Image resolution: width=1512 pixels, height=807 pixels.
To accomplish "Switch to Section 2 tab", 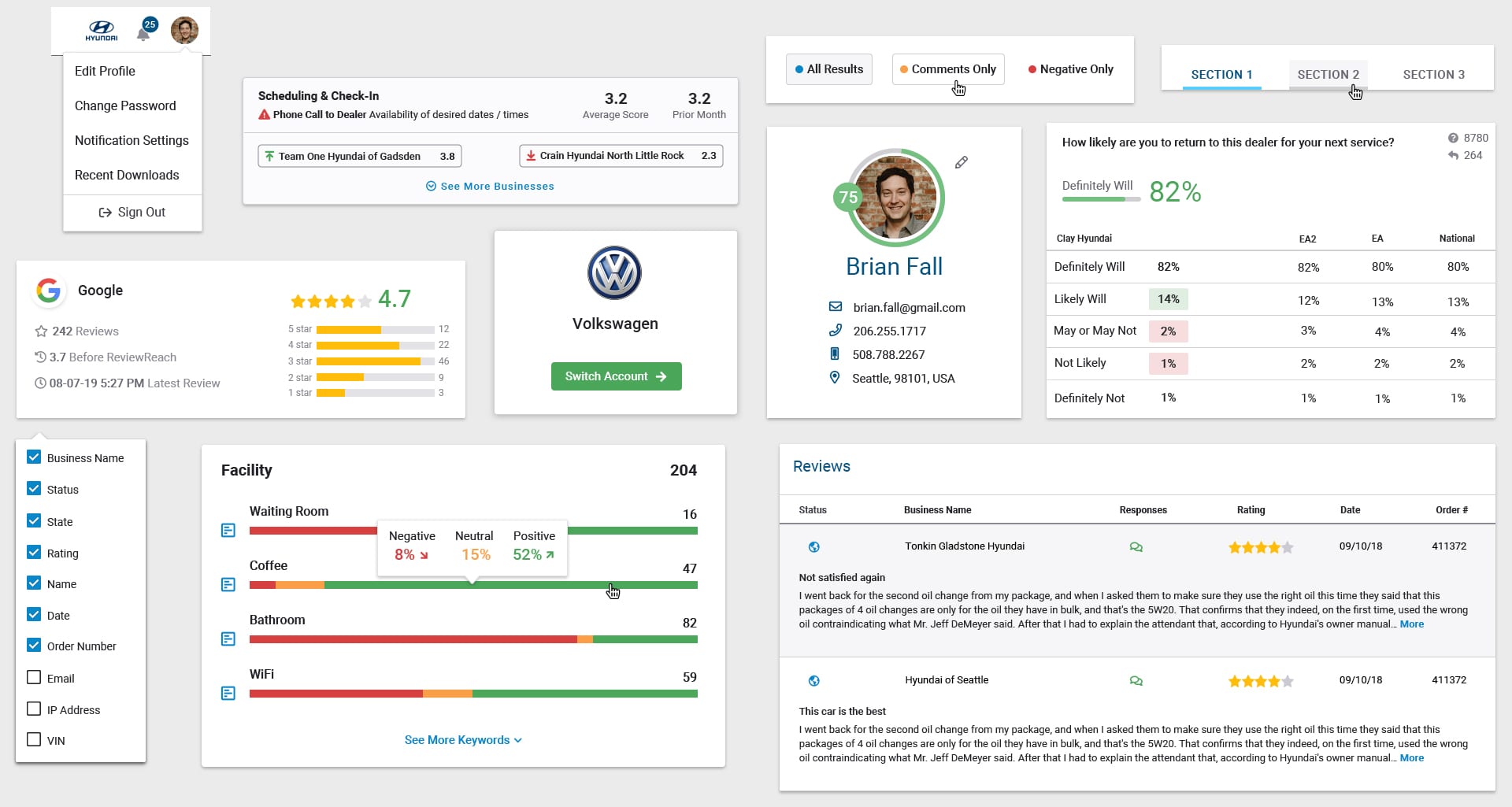I will (x=1328, y=75).
